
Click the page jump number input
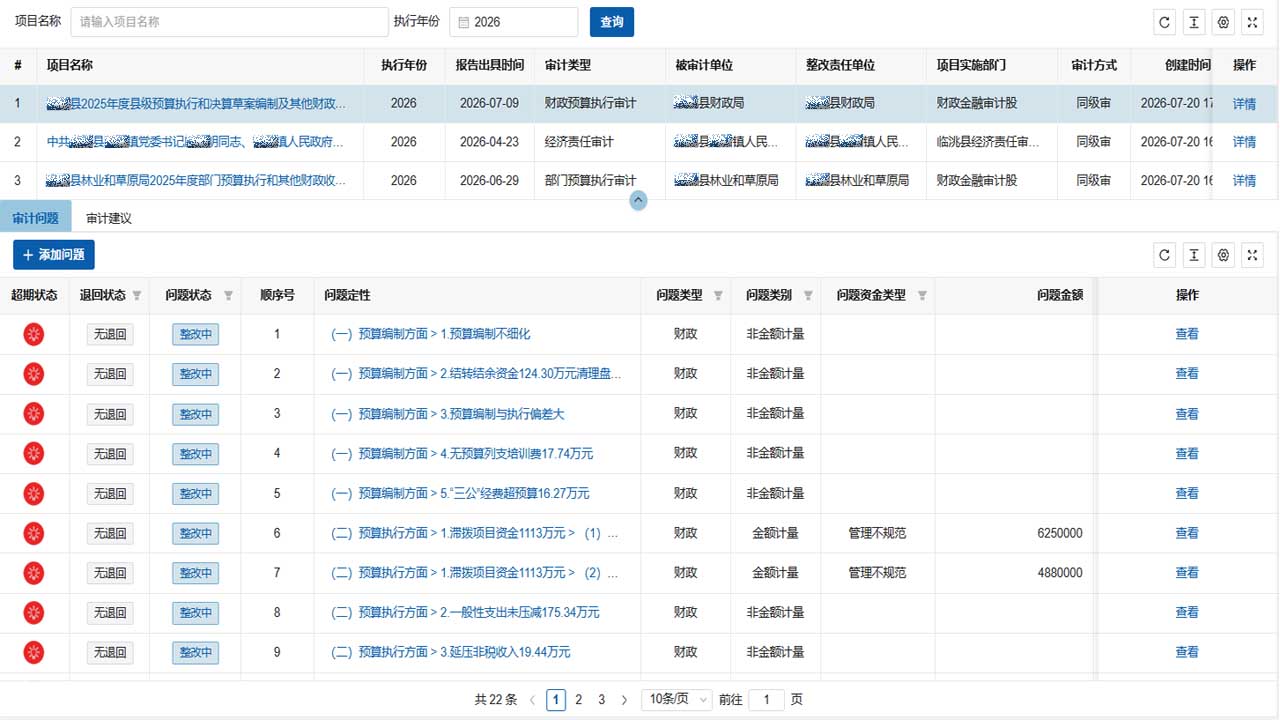point(766,700)
